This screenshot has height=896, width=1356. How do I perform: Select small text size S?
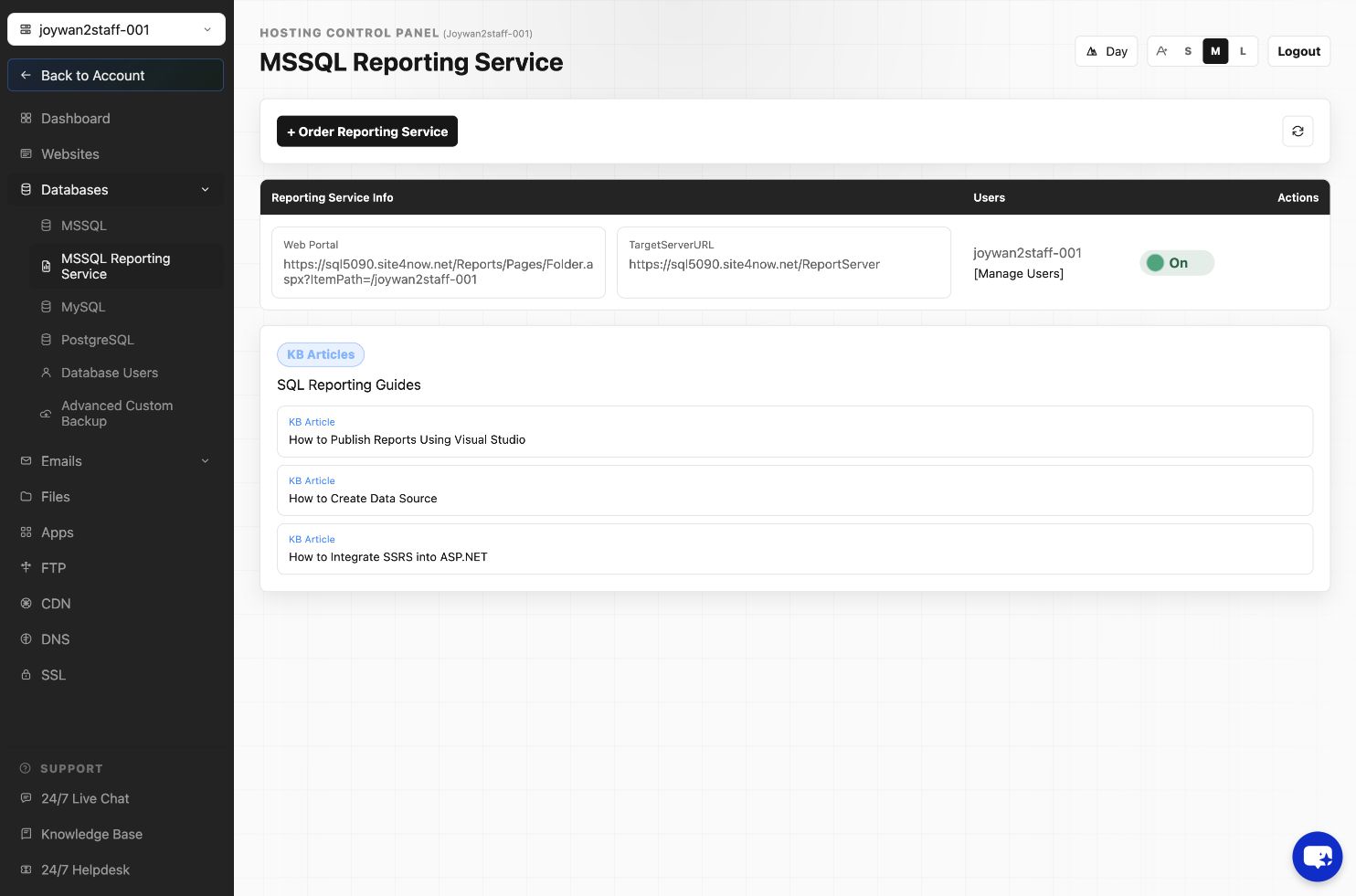coord(1188,51)
